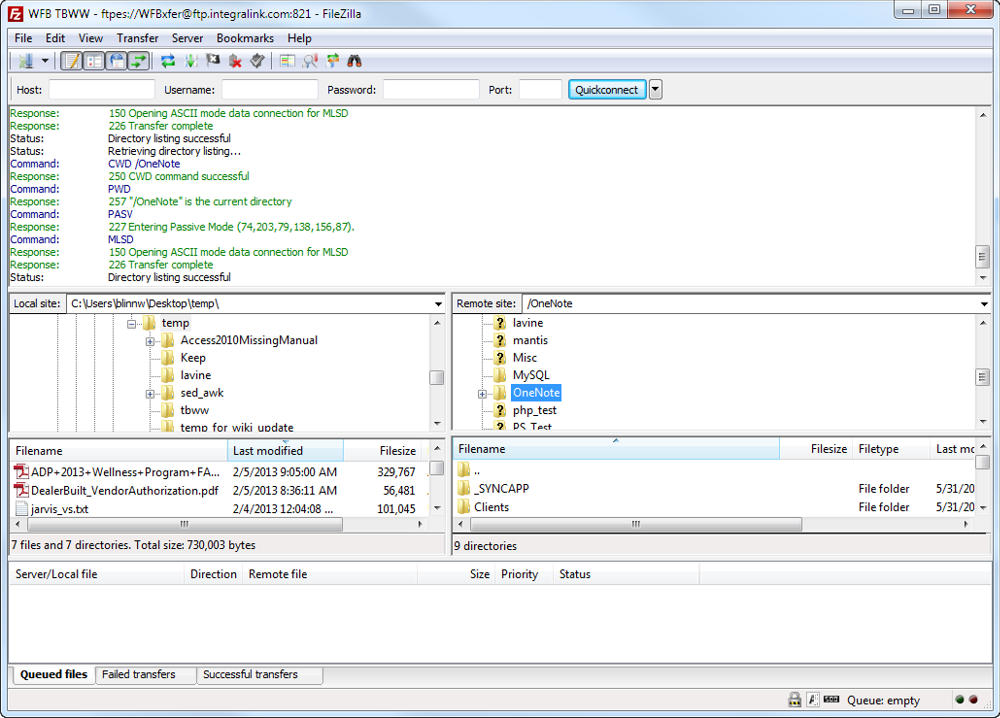Switch to the Queued files tab
Viewport: 1000px width, 718px height.
point(54,674)
